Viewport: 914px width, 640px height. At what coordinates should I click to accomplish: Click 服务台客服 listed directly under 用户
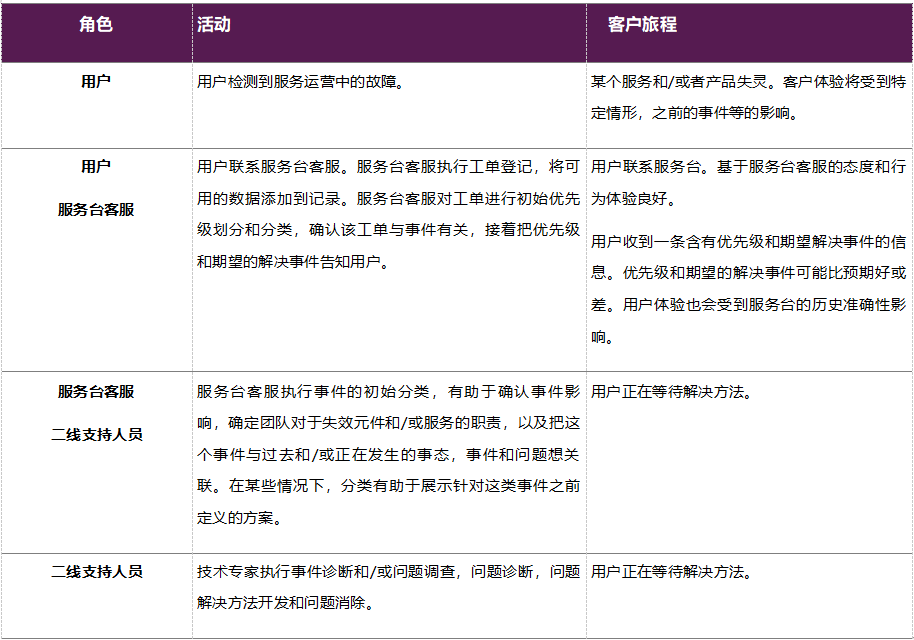96,210
